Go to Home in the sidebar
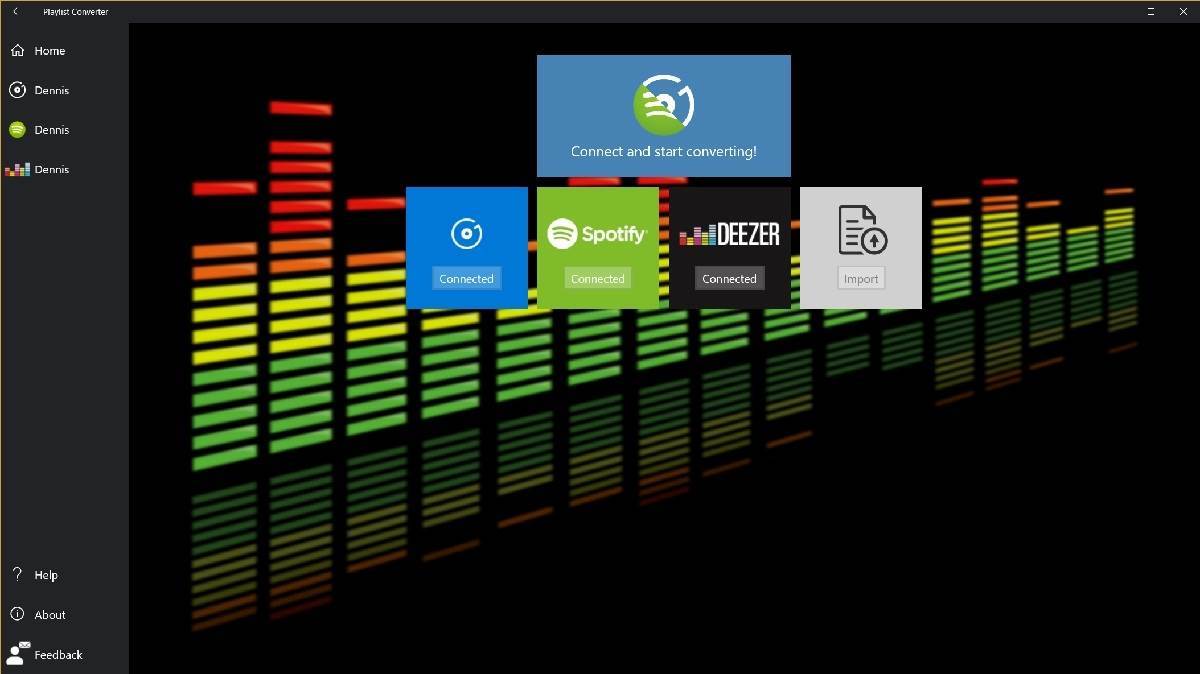 48,51
